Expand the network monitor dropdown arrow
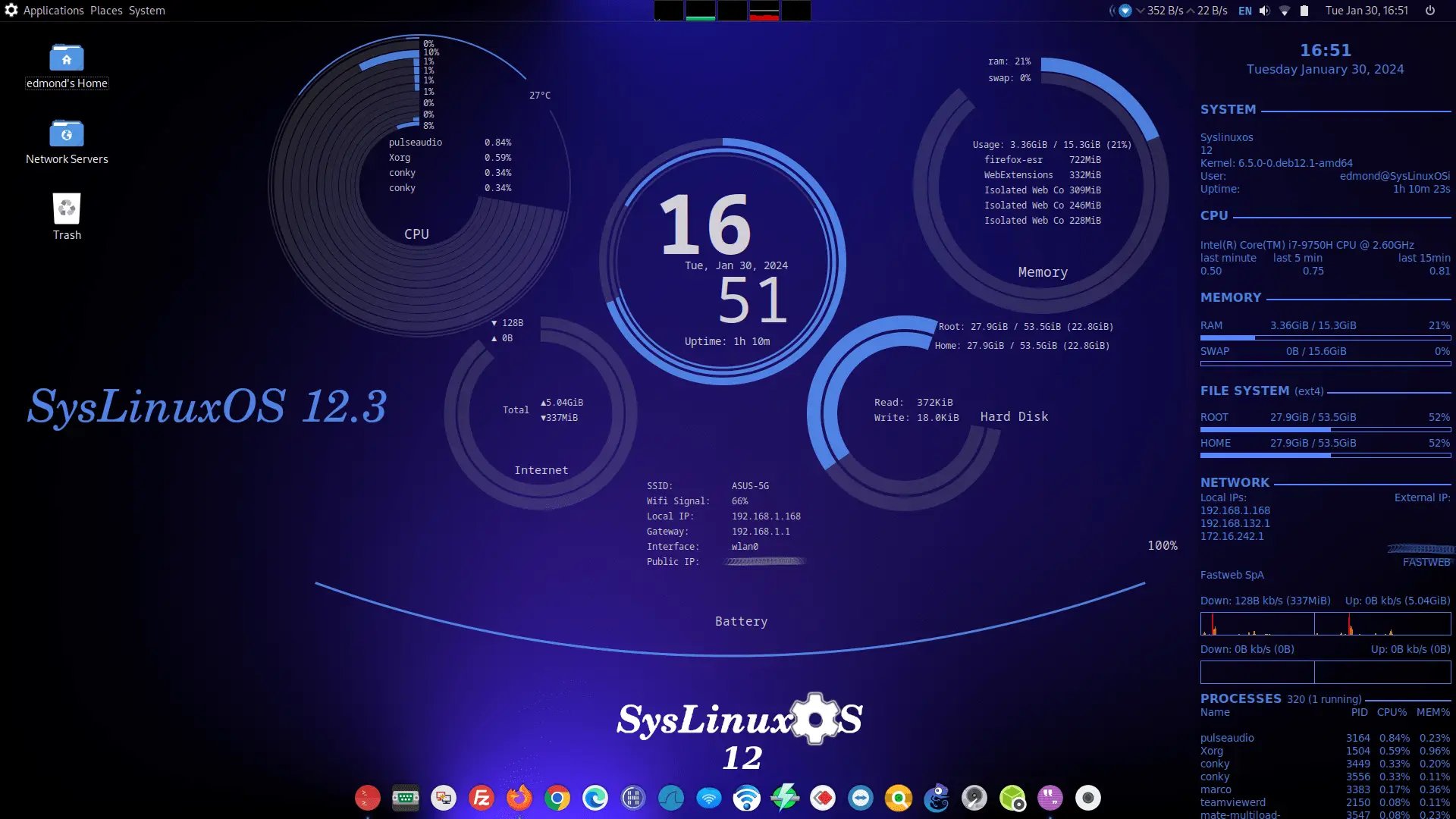1456x819 pixels. tap(1139, 11)
